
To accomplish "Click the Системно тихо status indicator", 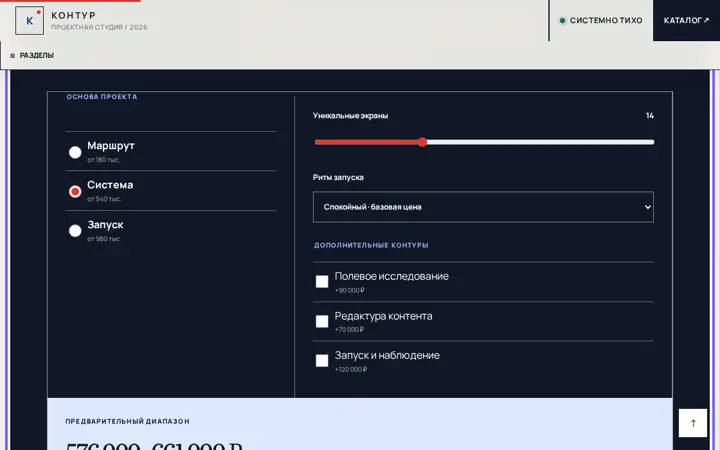I will click(x=601, y=21).
